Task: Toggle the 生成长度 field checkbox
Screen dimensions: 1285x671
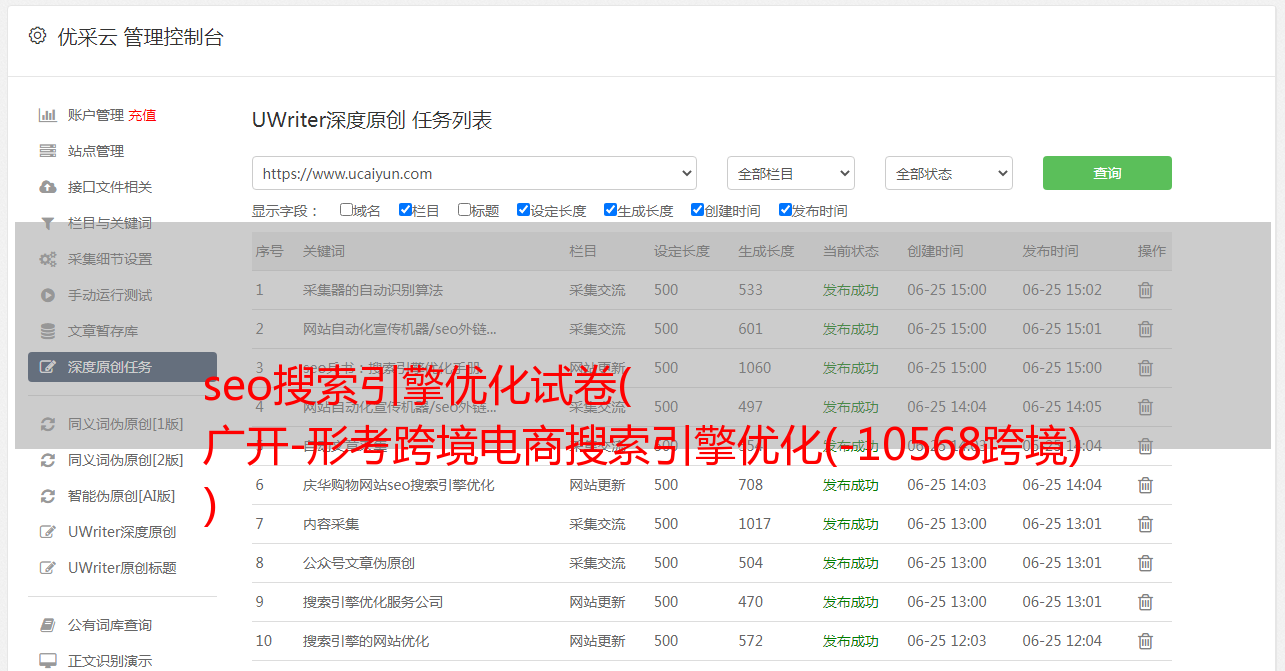Action: pos(610,210)
